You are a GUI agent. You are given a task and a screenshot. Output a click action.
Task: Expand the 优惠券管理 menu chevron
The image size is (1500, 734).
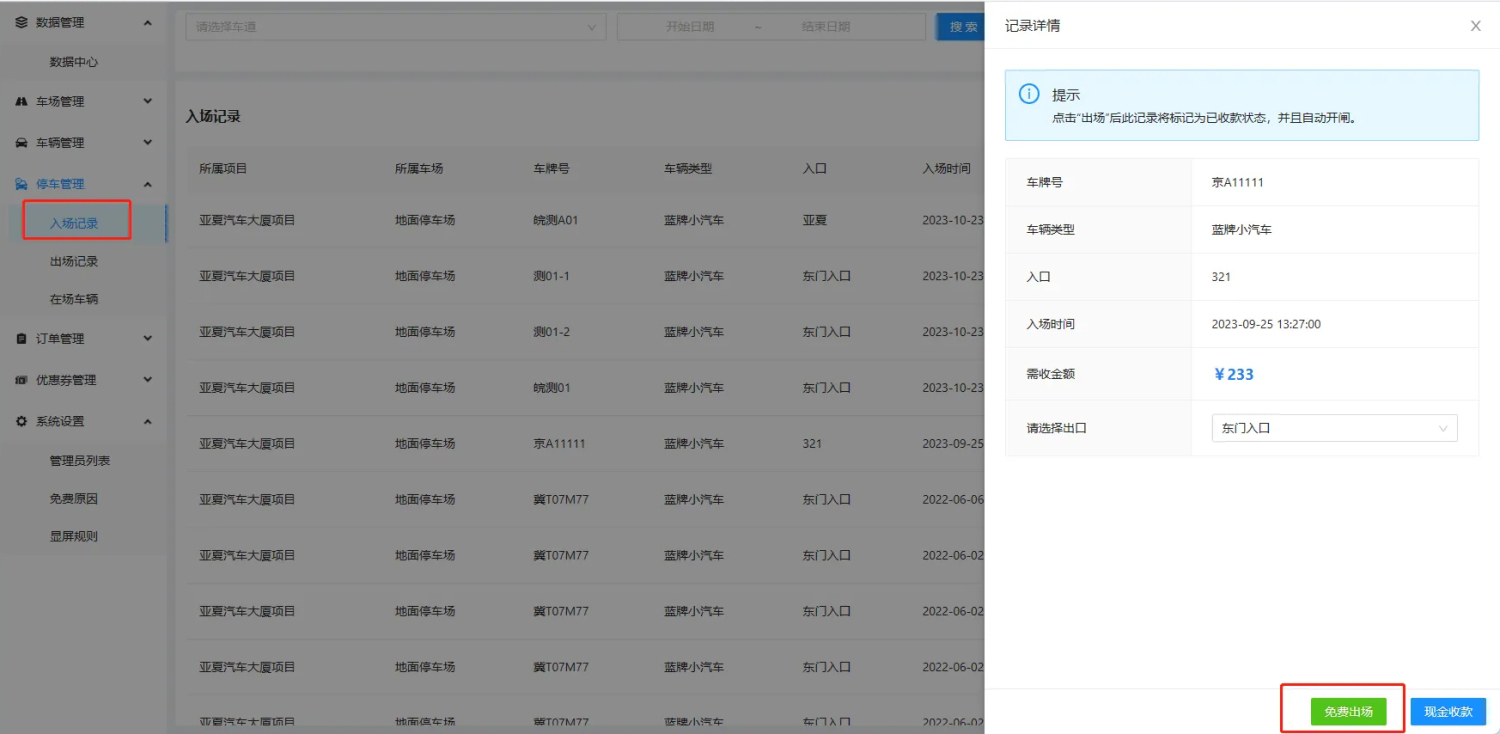pyautogui.click(x=148, y=380)
